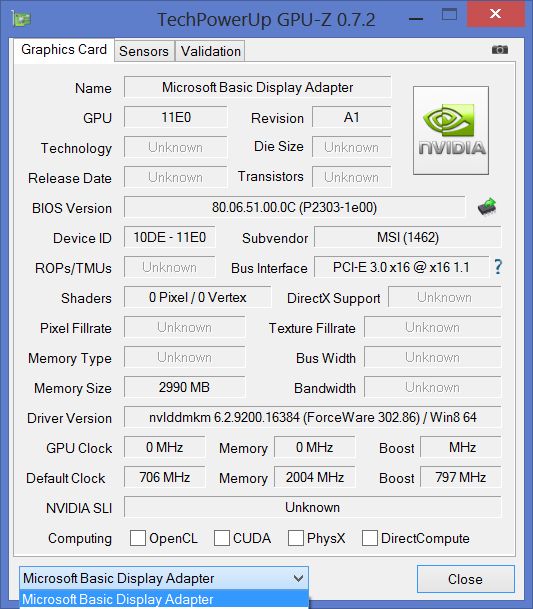Click the Texture Fillrate Unknown field

click(433, 327)
